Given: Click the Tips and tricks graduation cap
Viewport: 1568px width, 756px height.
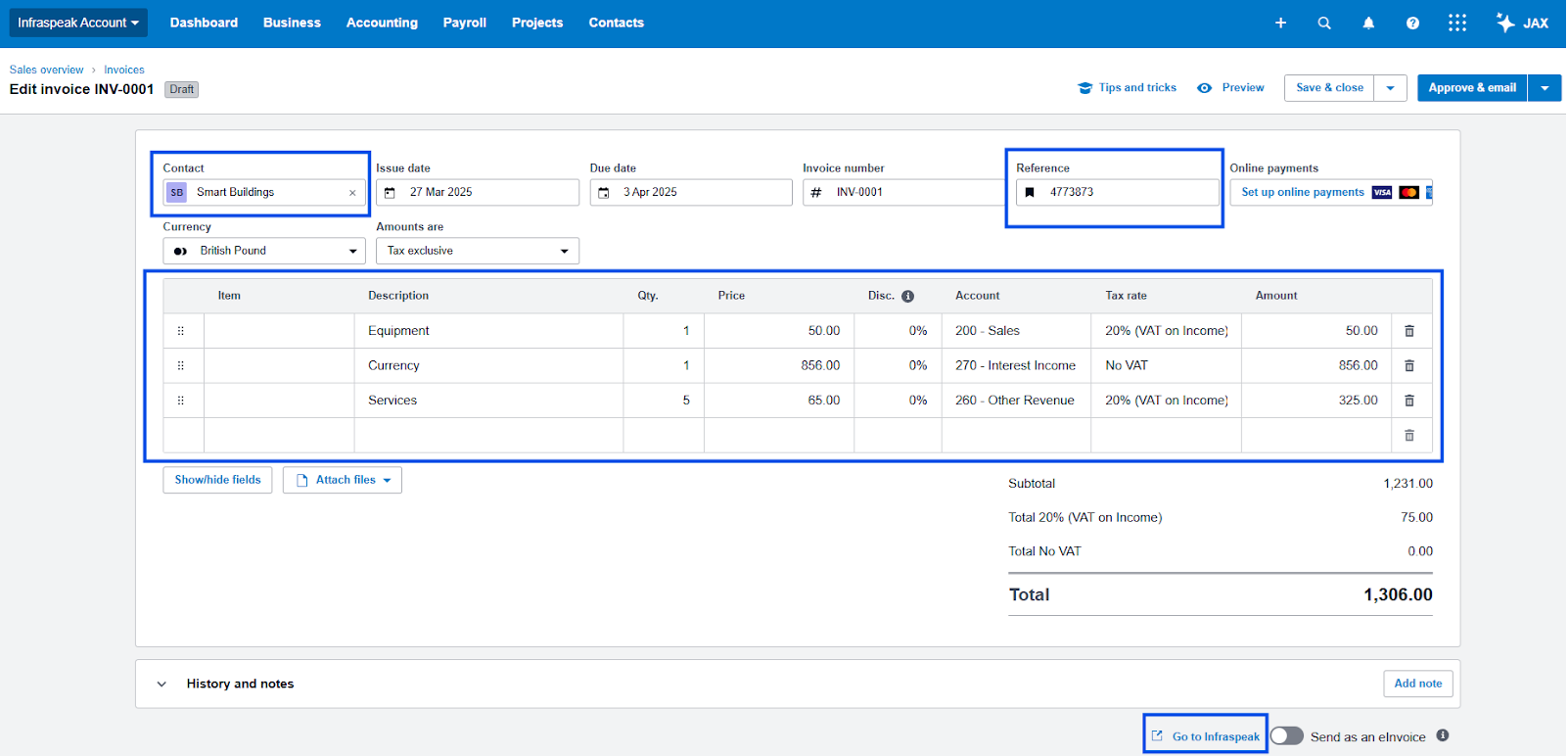Looking at the screenshot, I should tap(1085, 88).
